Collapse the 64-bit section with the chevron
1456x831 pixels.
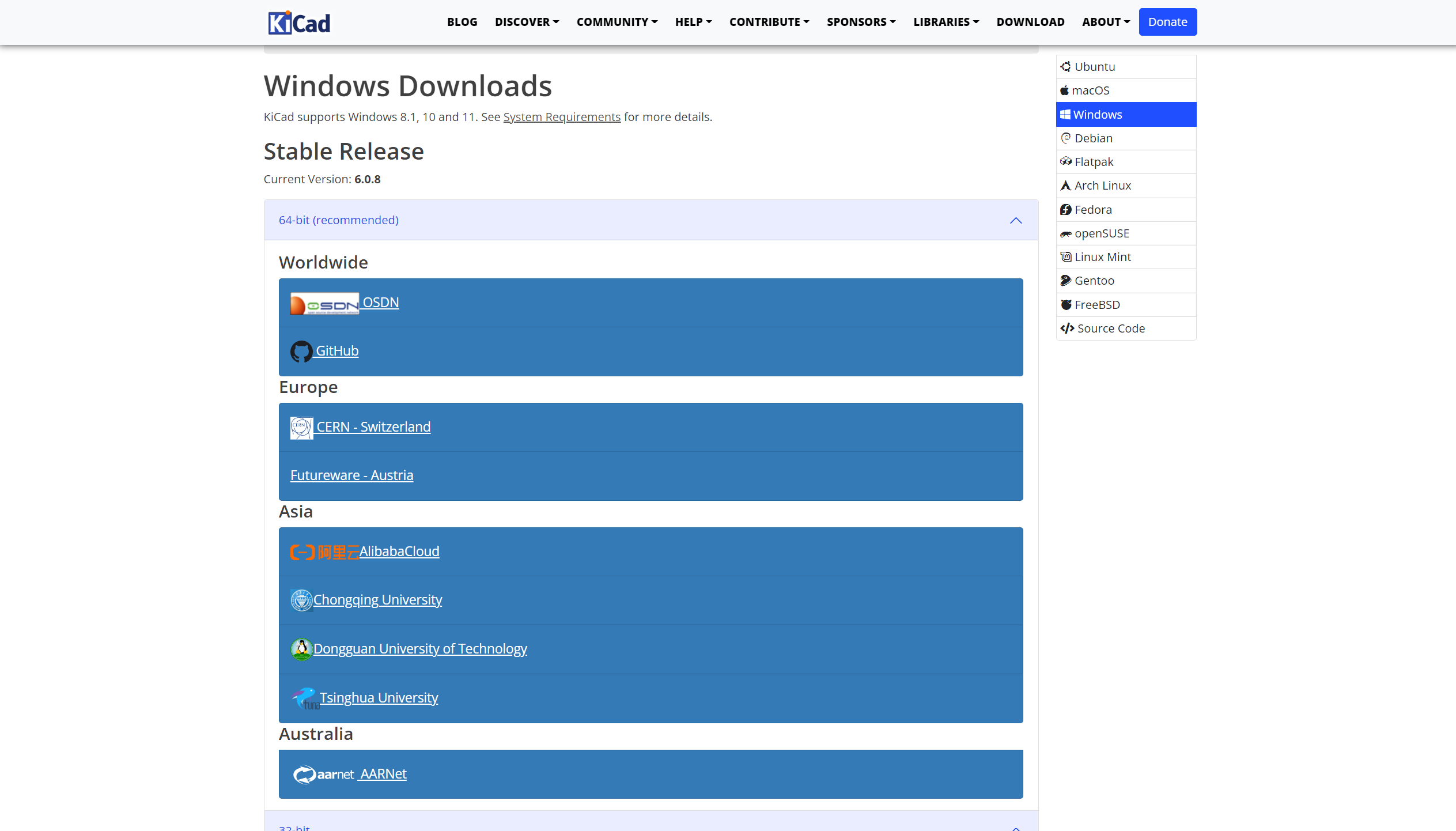coord(1016,220)
